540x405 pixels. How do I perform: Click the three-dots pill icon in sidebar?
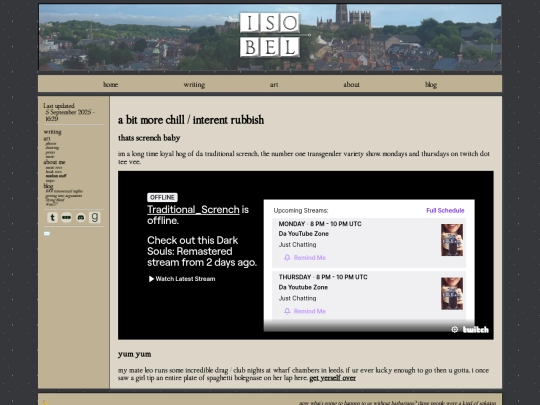pos(66,217)
